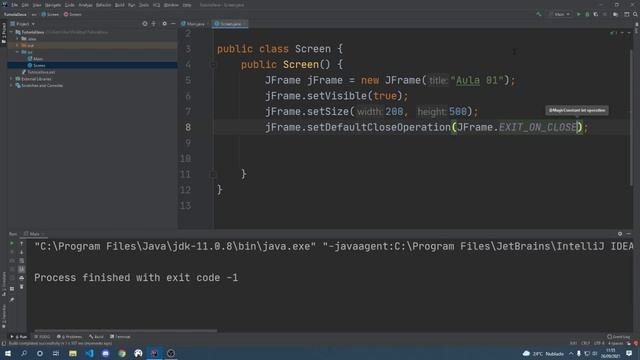The height and width of the screenshot is (360, 640).
Task: Click the Build project hammer icon
Action: coord(539,14)
